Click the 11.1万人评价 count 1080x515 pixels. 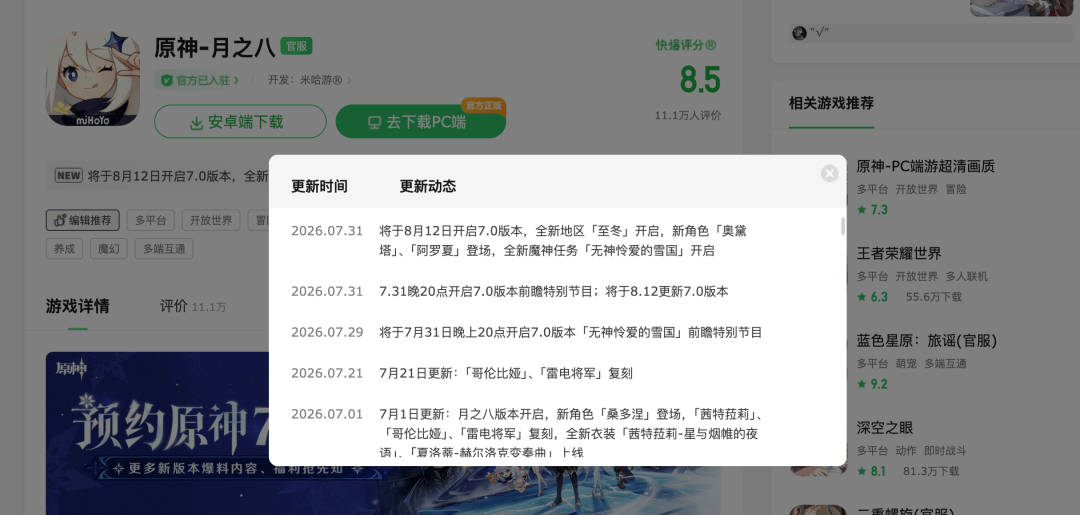[687, 116]
